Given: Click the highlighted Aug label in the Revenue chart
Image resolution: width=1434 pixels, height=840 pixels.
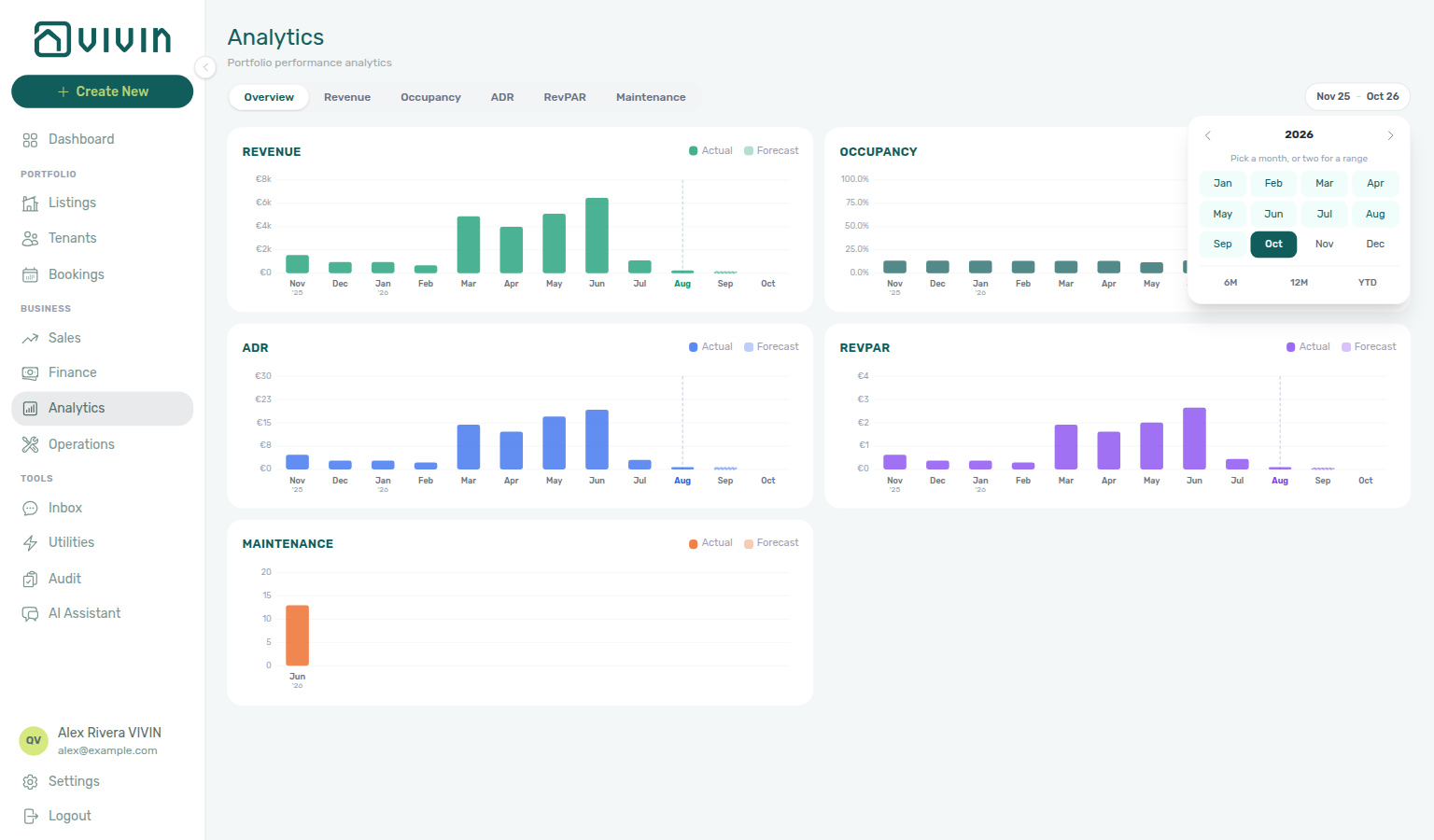Looking at the screenshot, I should pos(682,284).
